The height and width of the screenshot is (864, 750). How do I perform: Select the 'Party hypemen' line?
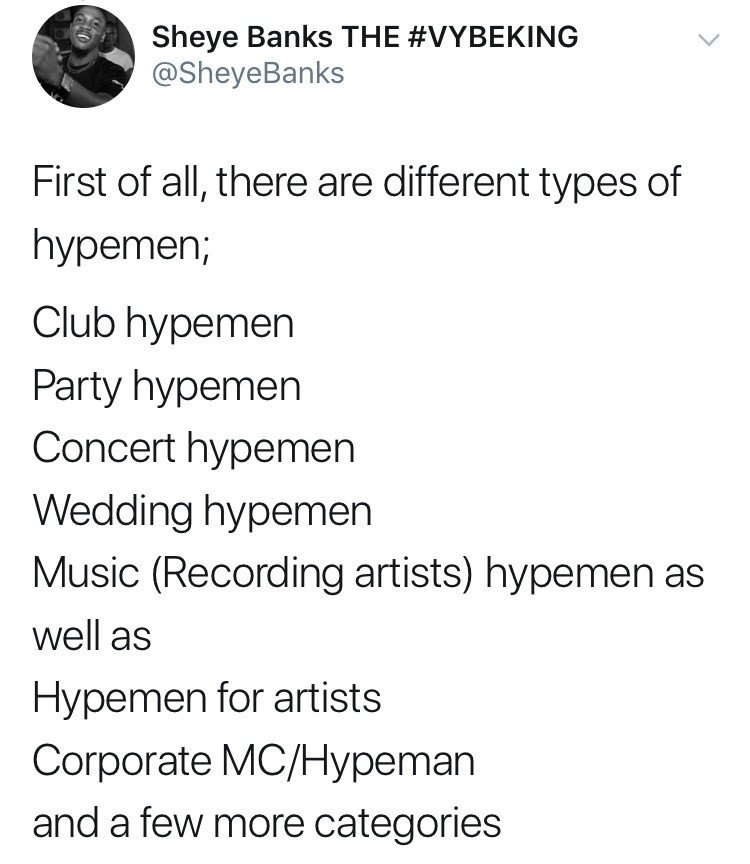[166, 386]
